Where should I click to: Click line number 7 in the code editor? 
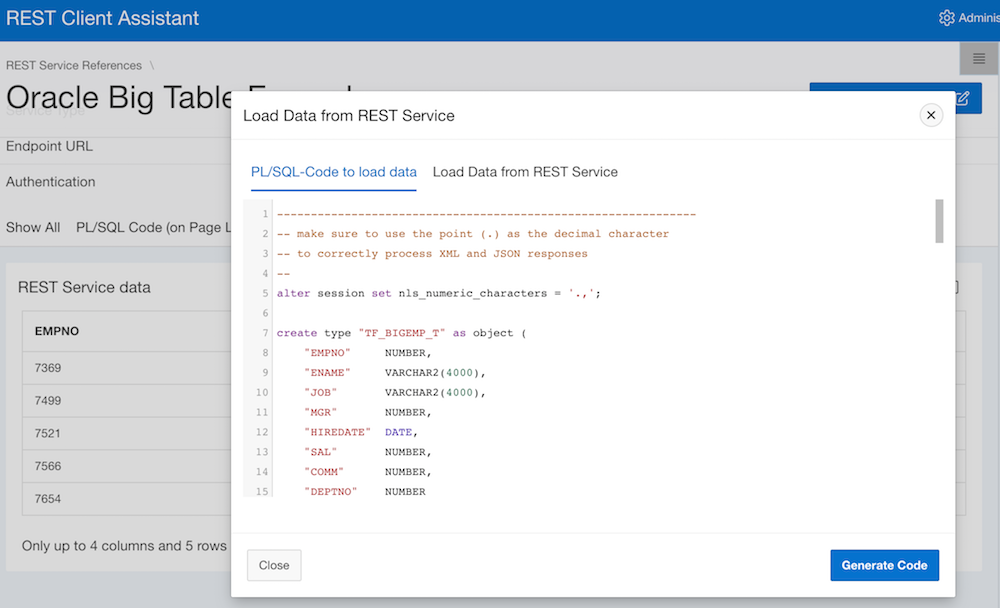point(261,332)
